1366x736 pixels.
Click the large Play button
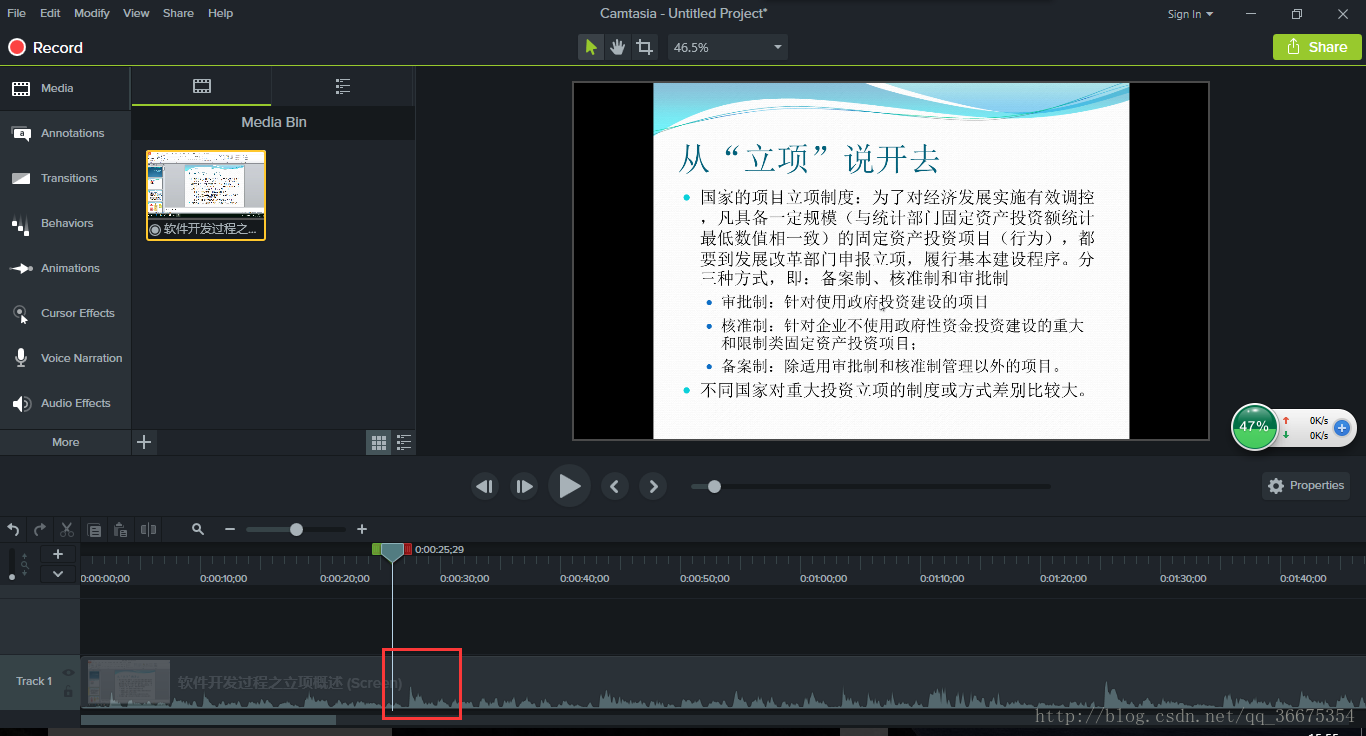(569, 486)
